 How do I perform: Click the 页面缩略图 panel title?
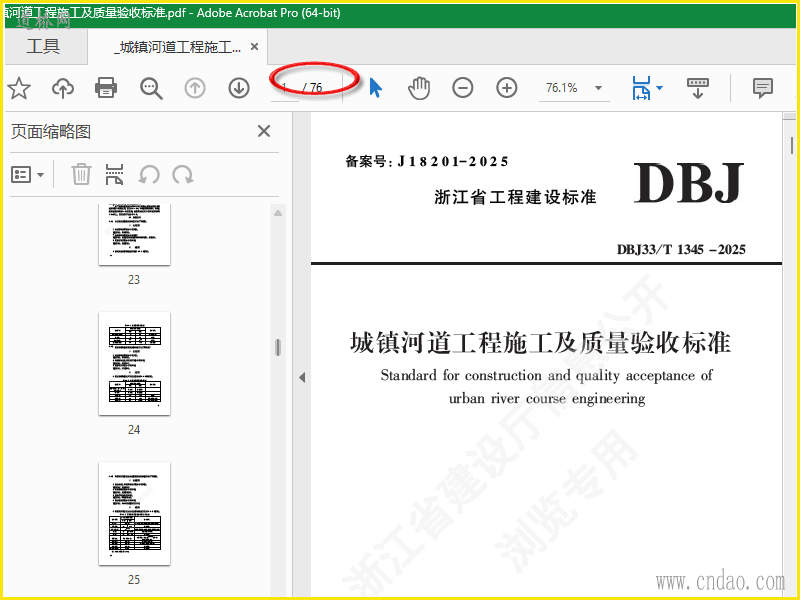point(51,132)
